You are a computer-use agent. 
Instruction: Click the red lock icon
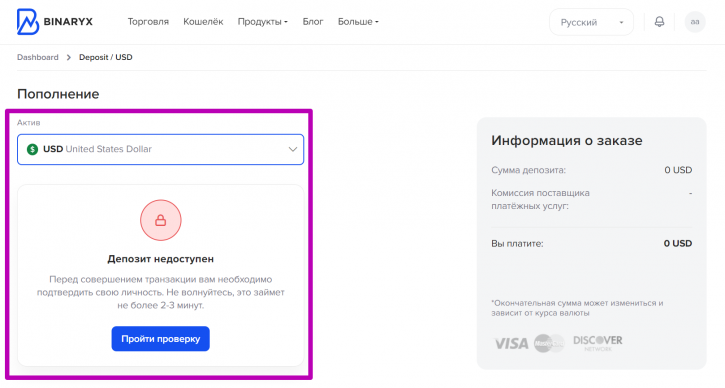pyautogui.click(x=160, y=220)
